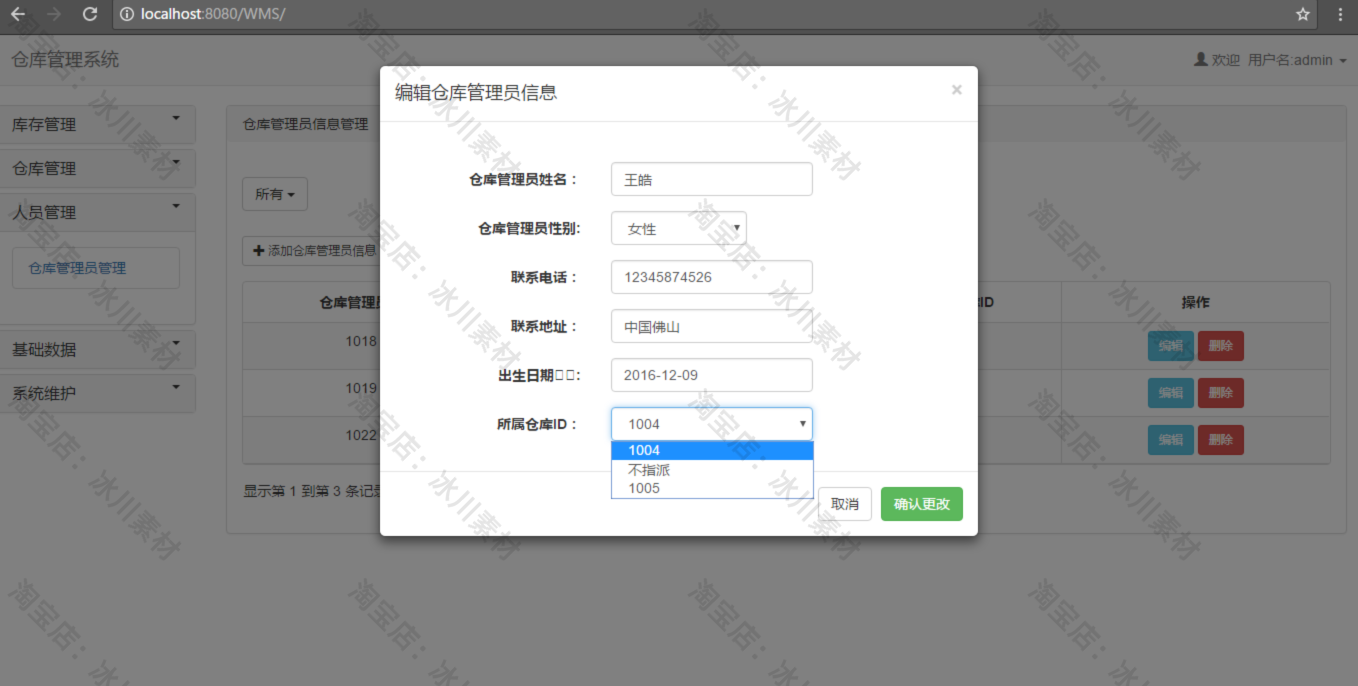The image size is (1358, 686).
Task: Edit the row with ID 1019
Action: coord(1170,393)
